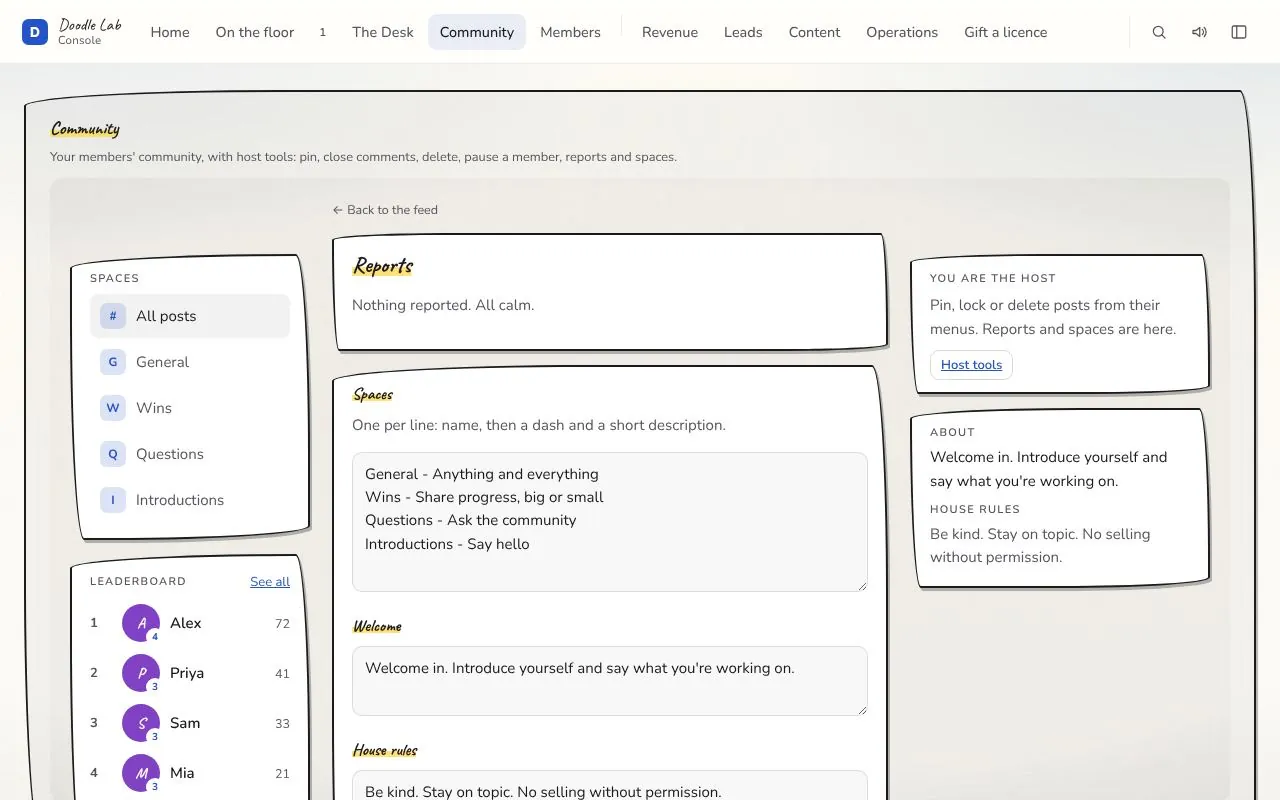Viewport: 1280px width, 800px height.
Task: Select the Introductions space
Action: coord(190,500)
